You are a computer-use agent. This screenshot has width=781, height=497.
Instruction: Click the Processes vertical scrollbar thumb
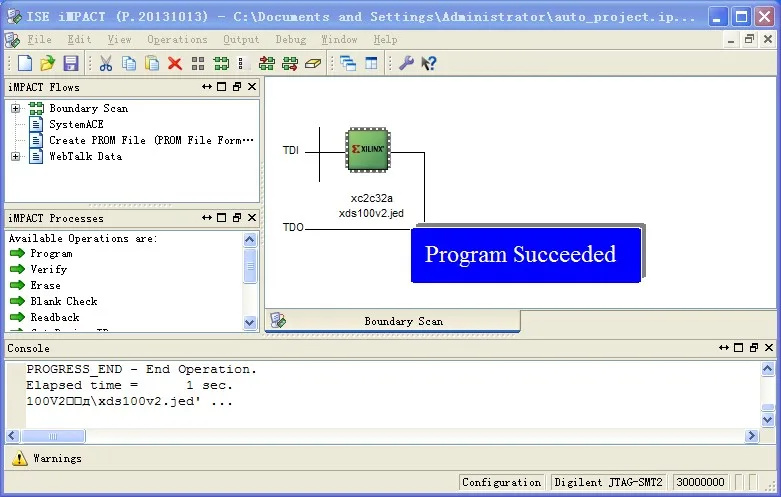tap(250, 265)
